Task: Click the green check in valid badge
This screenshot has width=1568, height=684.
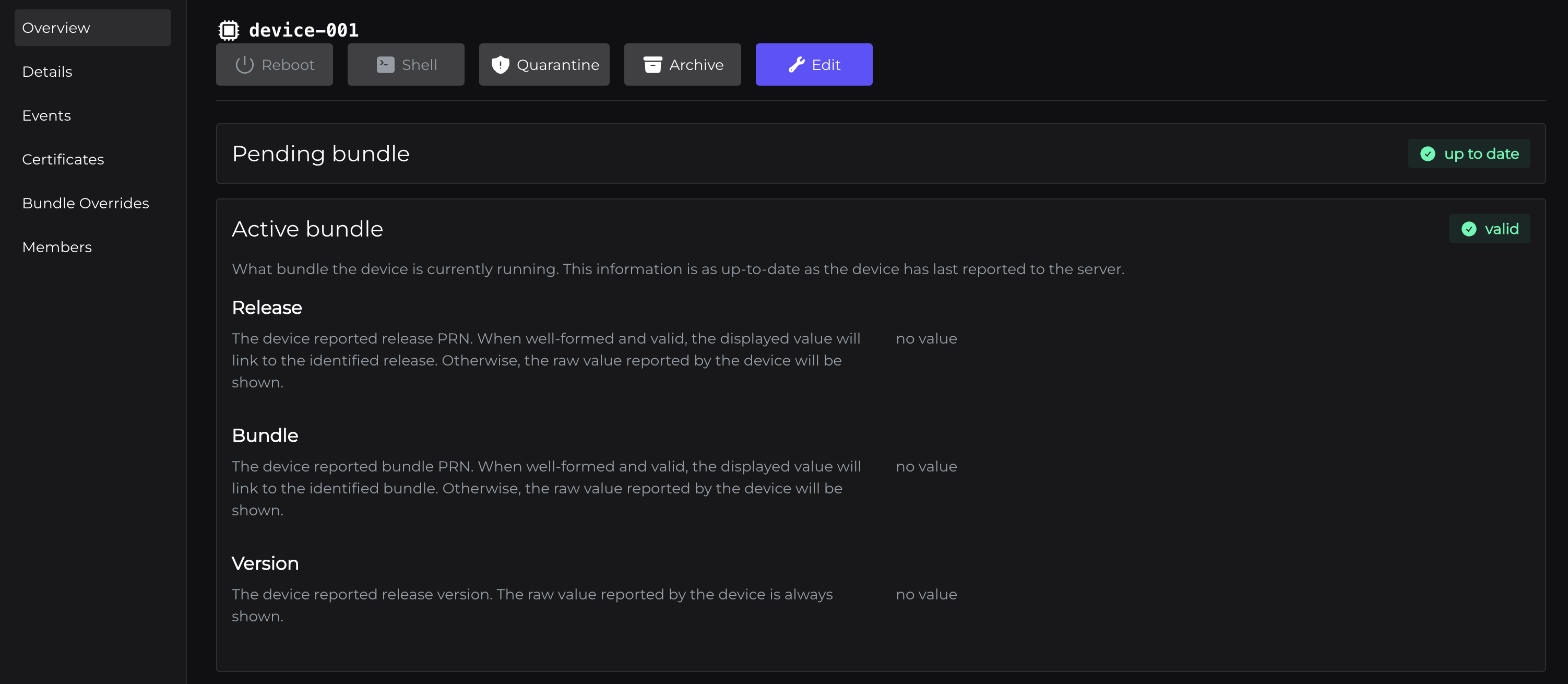Action: pos(1468,229)
